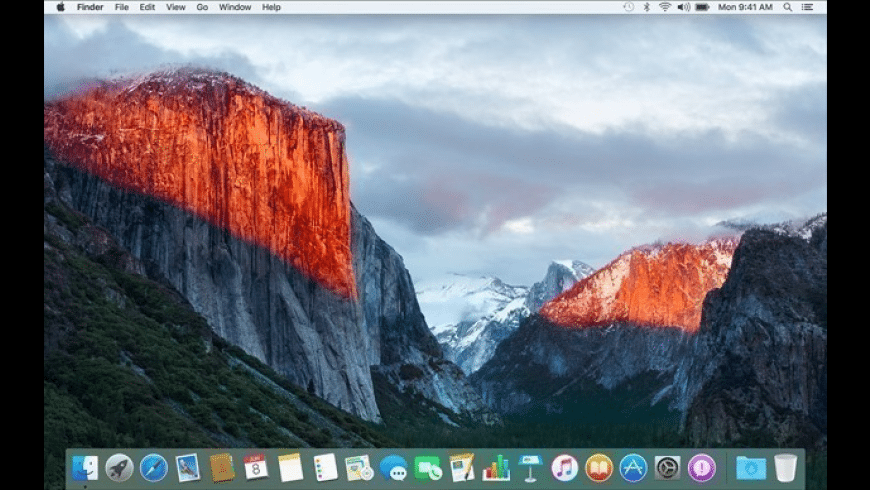This screenshot has height=490, width=870.
Task: Open iTunes music note icon
Action: coord(565,468)
